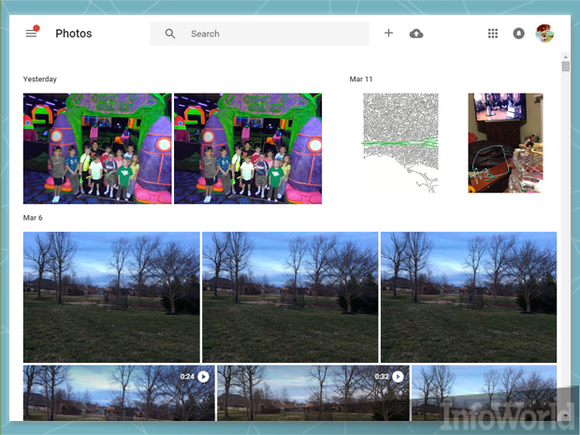This screenshot has width=580, height=435.
Task: Open the account profile avatar
Action: [544, 33]
